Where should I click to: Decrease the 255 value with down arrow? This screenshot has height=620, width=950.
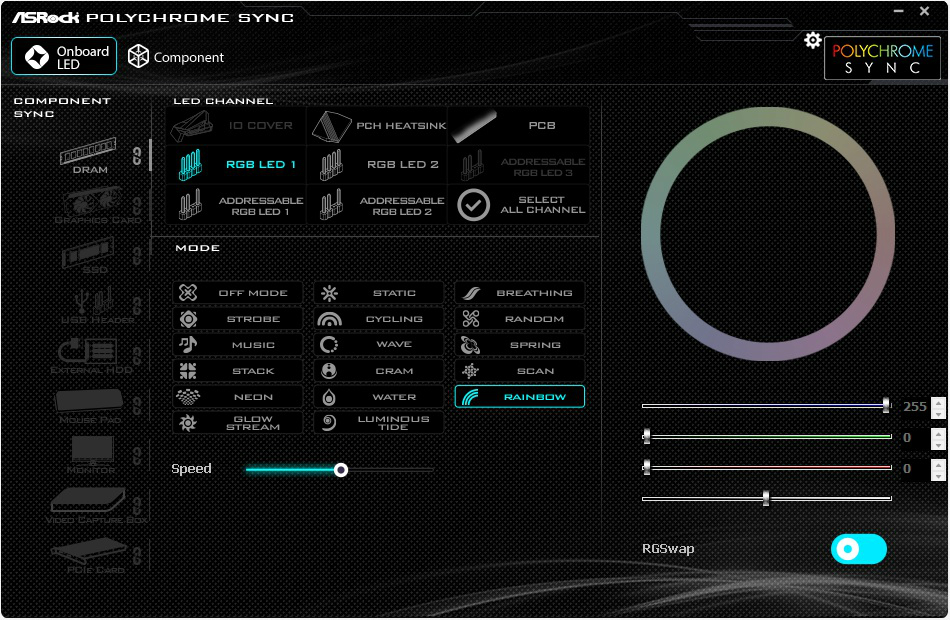point(938,413)
